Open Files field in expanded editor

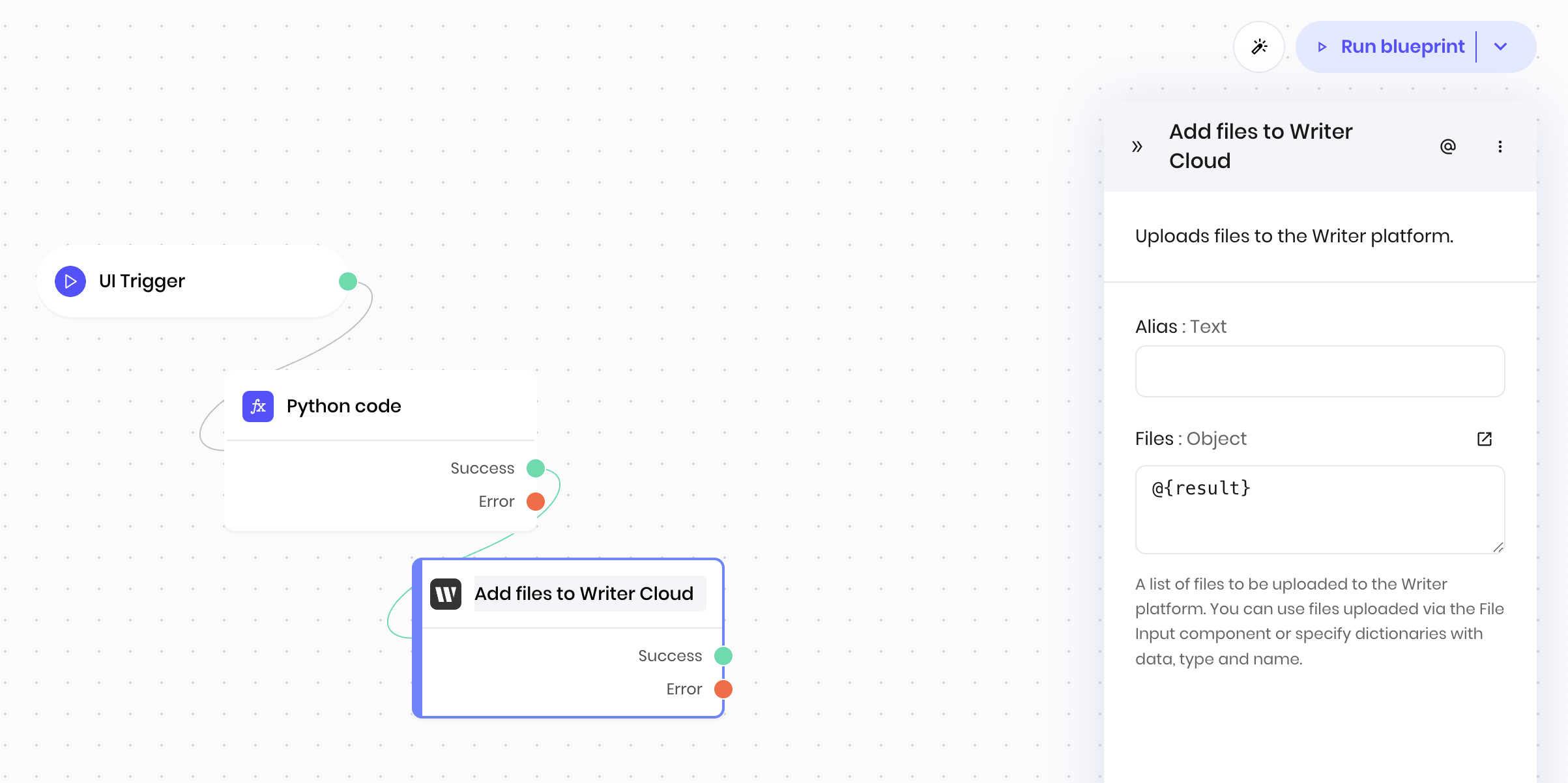[1484, 439]
